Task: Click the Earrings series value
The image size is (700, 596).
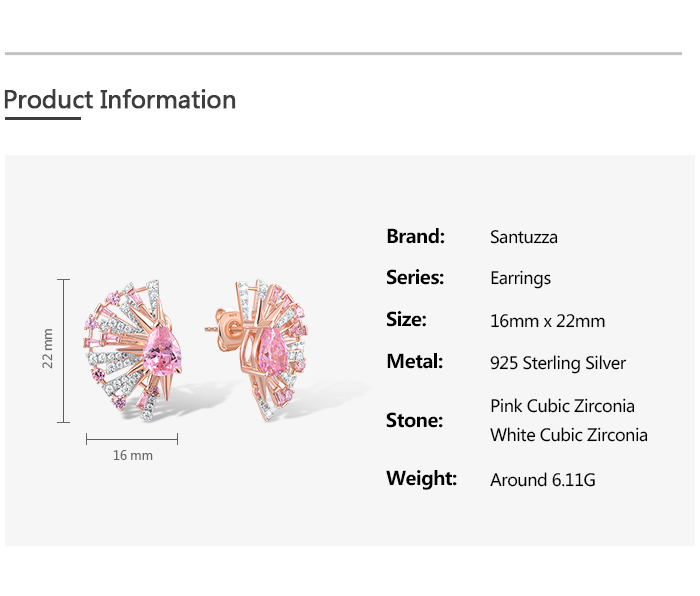Action: [x=520, y=279]
